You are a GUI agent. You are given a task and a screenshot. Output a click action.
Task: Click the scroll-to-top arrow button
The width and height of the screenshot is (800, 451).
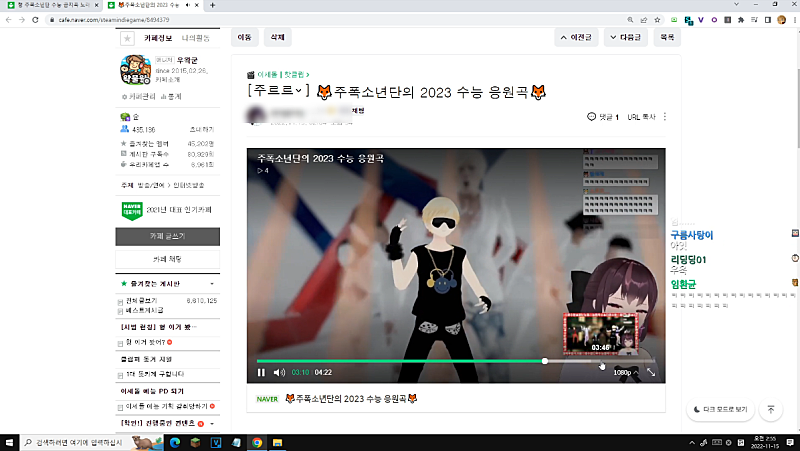click(x=771, y=410)
